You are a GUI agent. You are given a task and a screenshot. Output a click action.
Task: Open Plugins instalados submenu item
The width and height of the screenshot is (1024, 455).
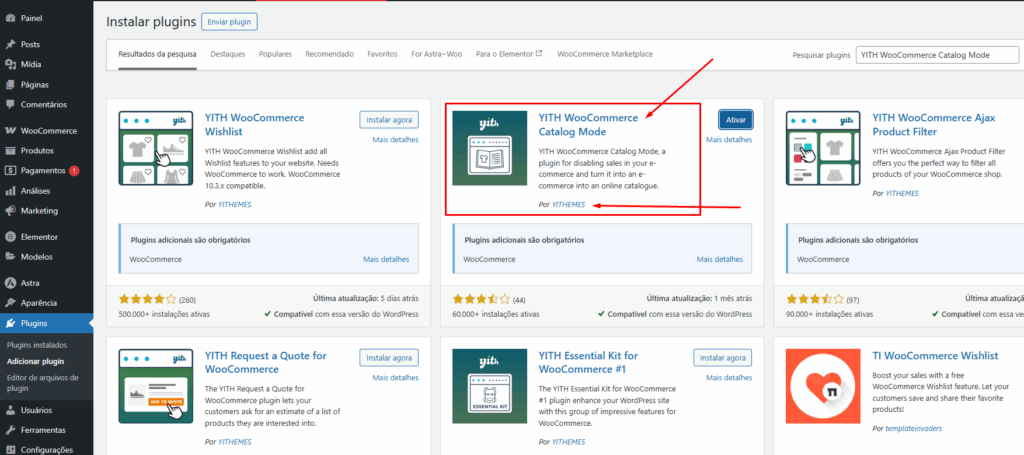pos(37,345)
